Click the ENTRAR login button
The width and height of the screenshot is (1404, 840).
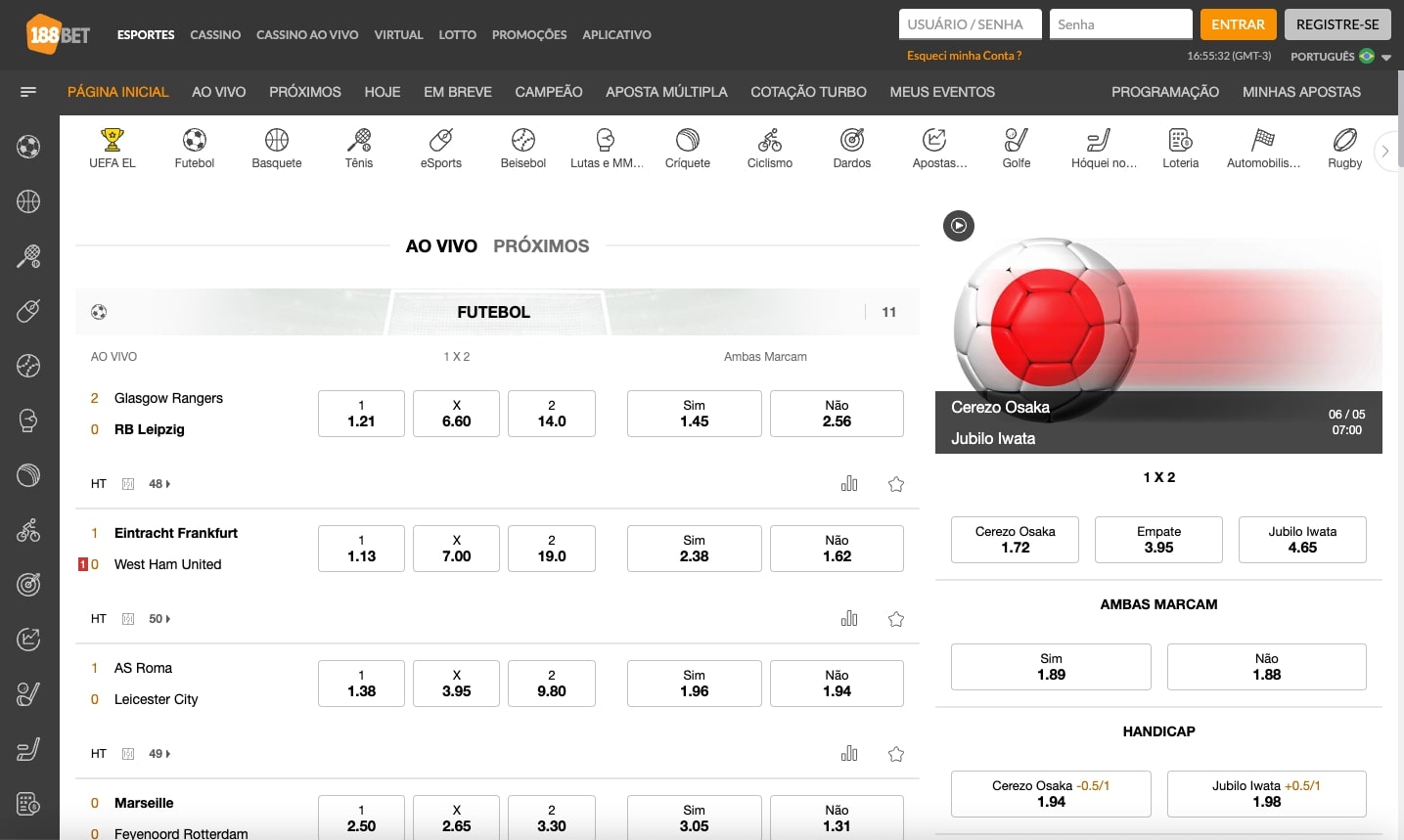(1238, 24)
